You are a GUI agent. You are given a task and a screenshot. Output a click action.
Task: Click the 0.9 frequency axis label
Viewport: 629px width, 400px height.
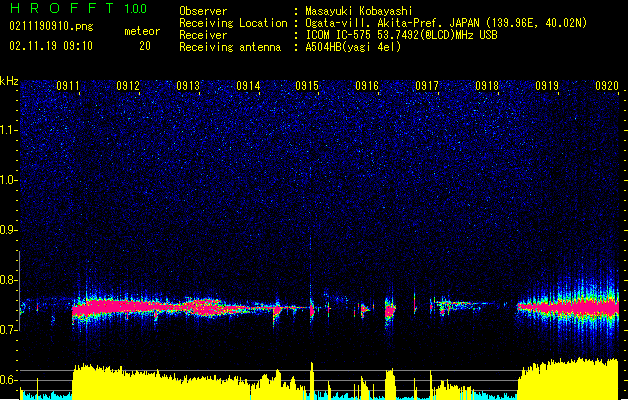(x=9, y=230)
